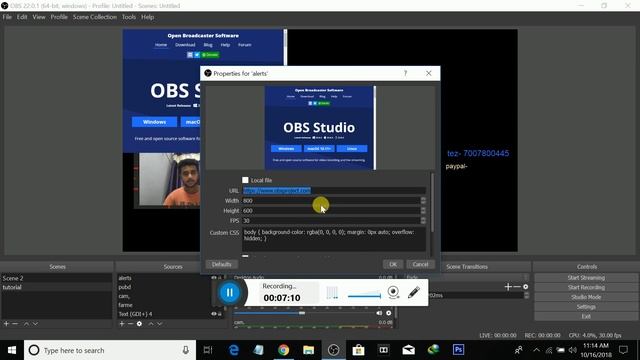Add a new source with plus icon

tap(122, 324)
